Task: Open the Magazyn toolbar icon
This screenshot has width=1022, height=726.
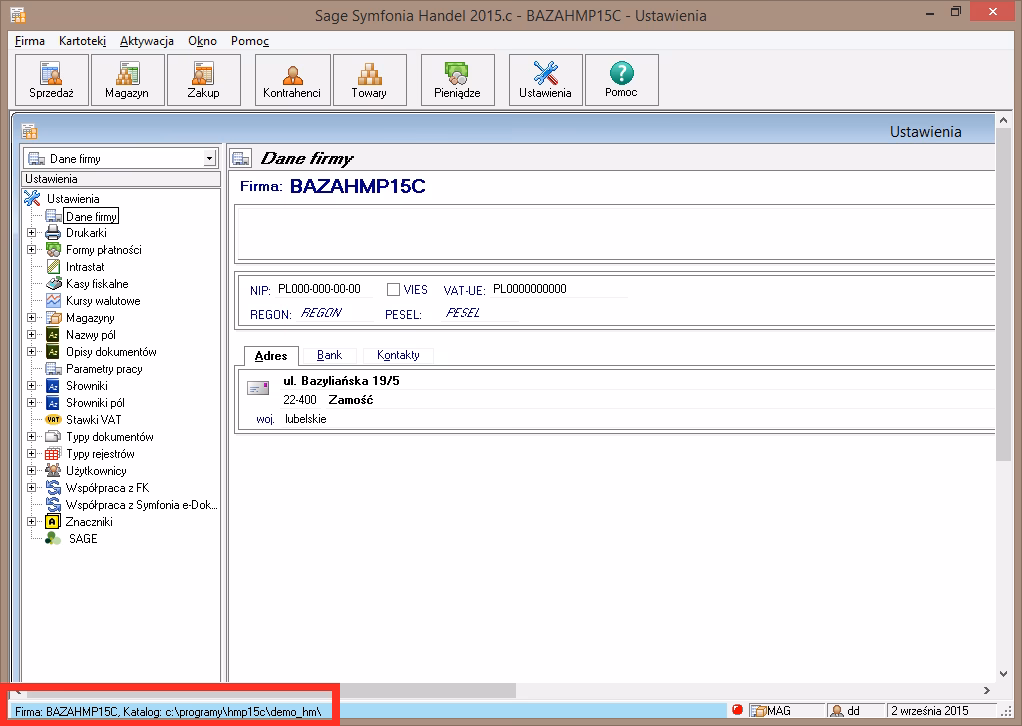Action: (127, 80)
